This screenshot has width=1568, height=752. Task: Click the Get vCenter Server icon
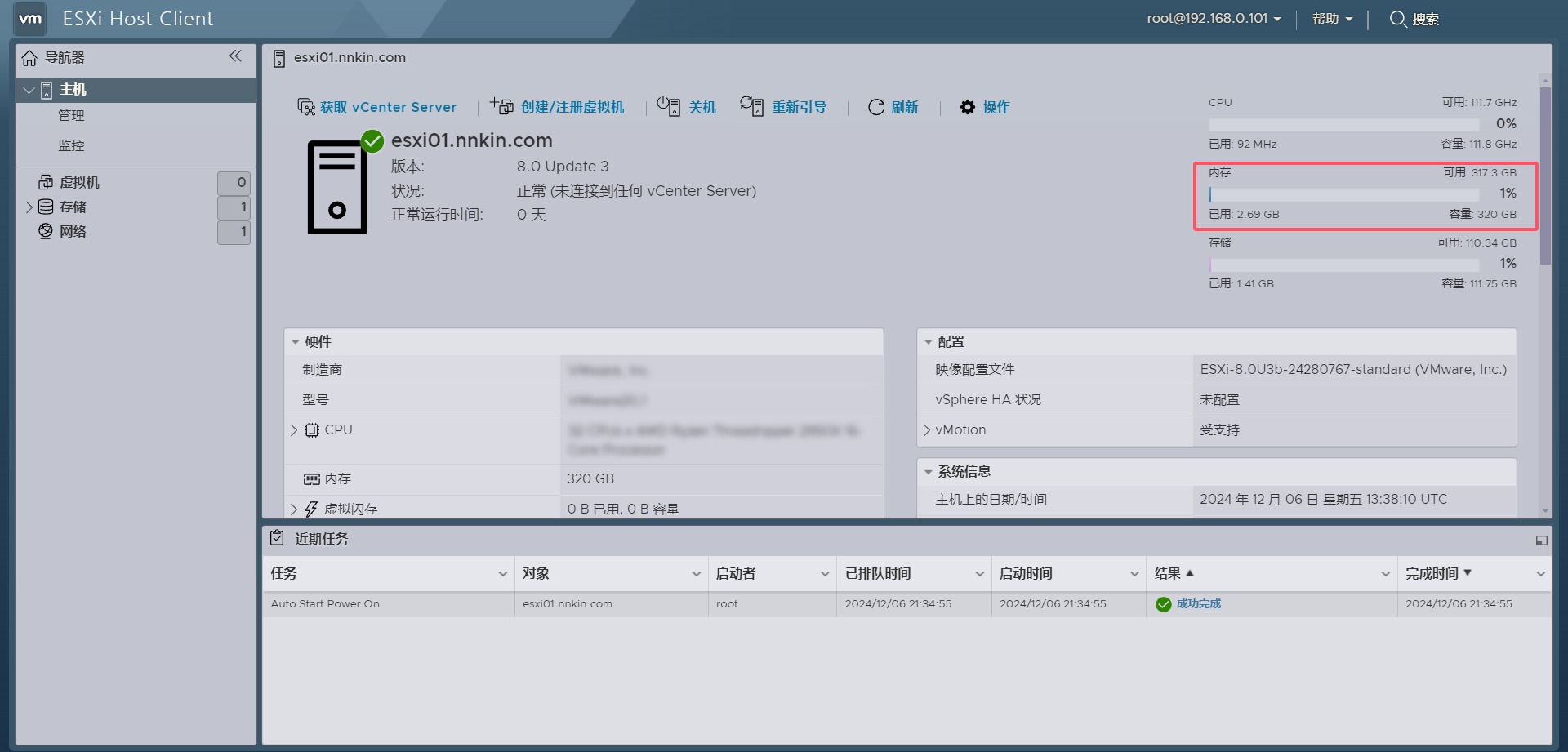tap(306, 107)
